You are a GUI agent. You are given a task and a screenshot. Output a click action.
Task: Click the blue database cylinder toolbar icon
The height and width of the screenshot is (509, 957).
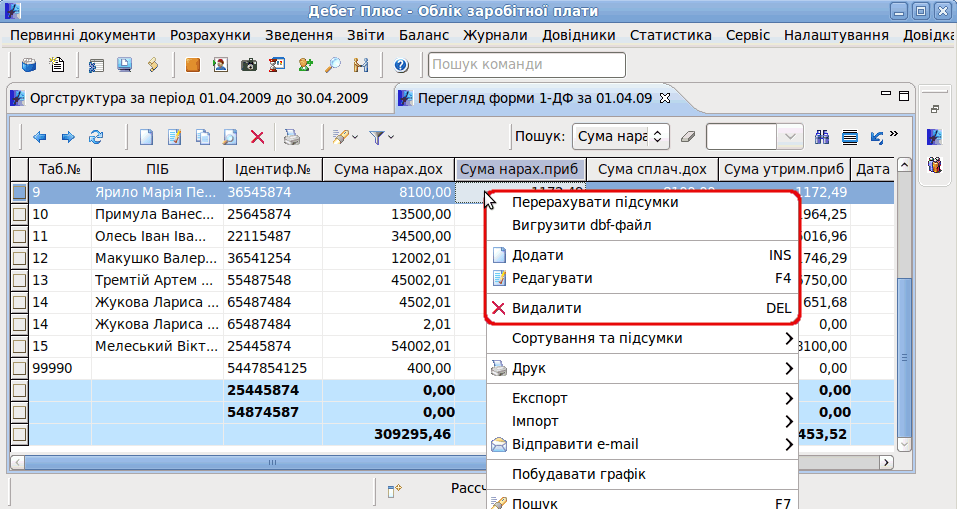click(x=29, y=65)
